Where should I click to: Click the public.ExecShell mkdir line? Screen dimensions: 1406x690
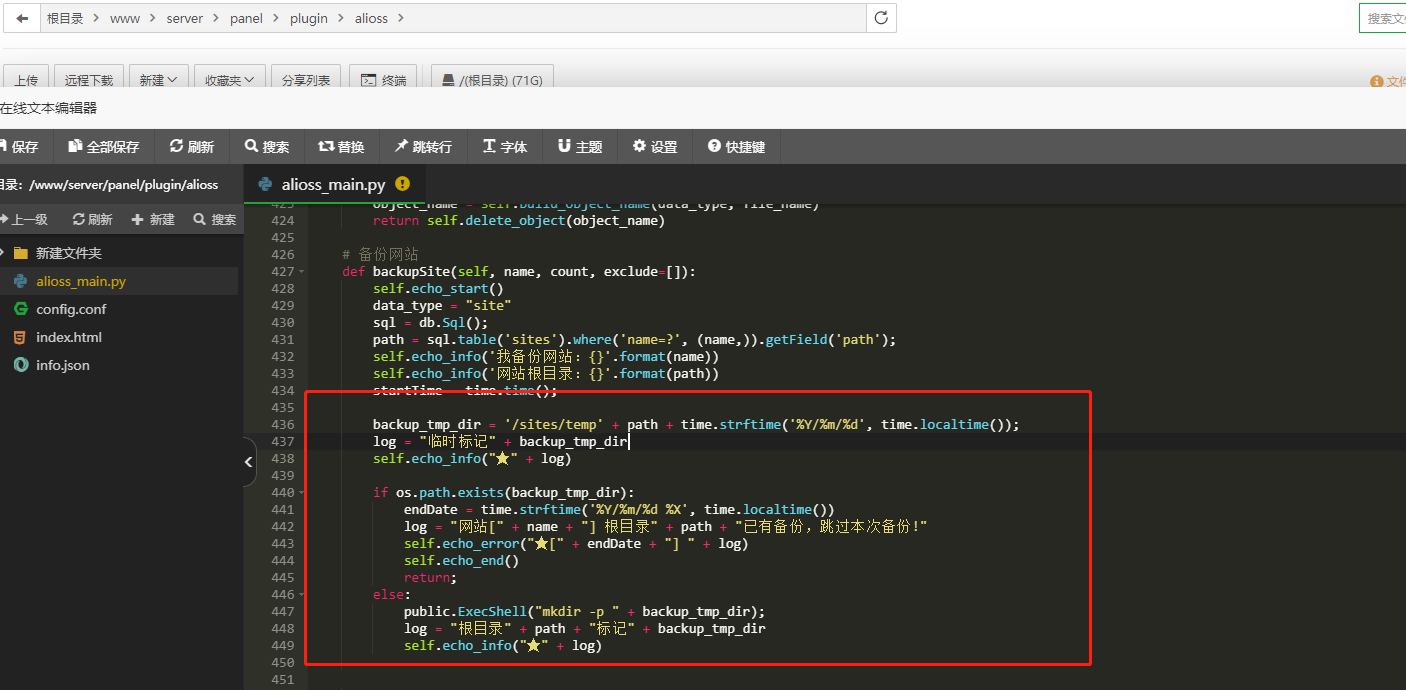click(584, 611)
